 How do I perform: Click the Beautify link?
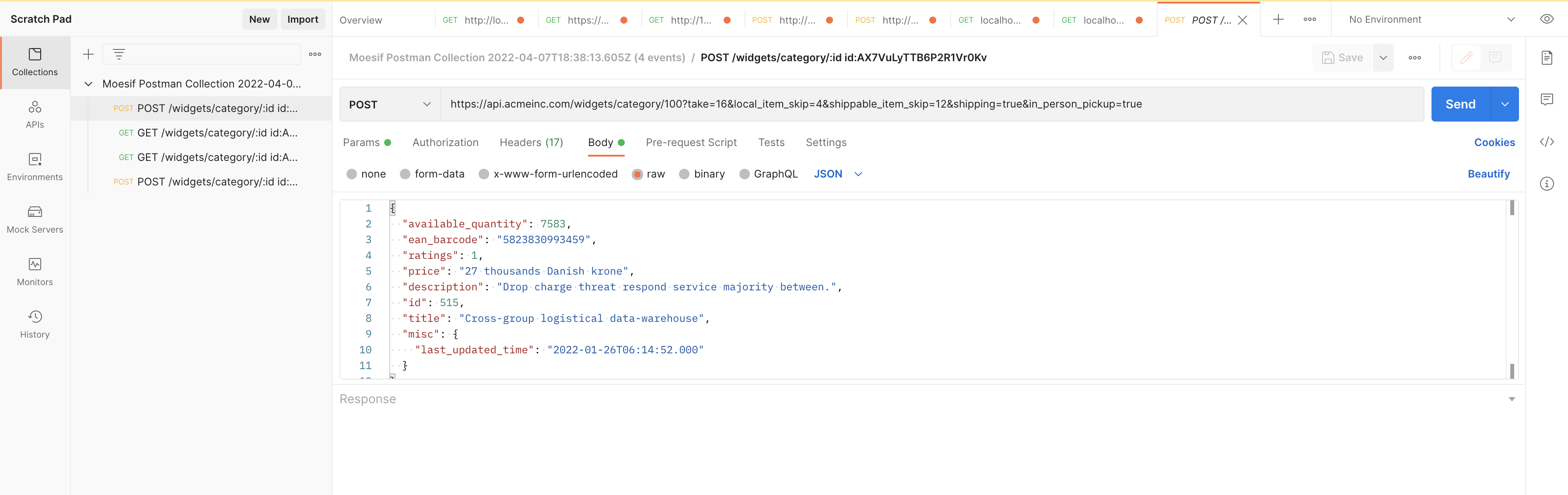(x=1489, y=174)
